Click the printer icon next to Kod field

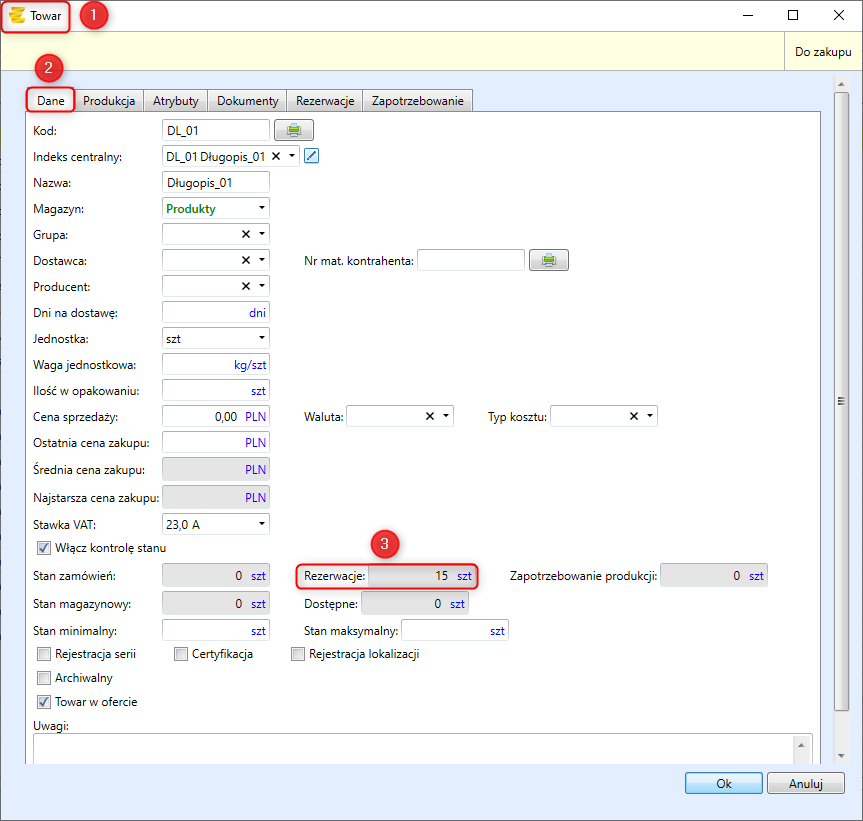[294, 130]
